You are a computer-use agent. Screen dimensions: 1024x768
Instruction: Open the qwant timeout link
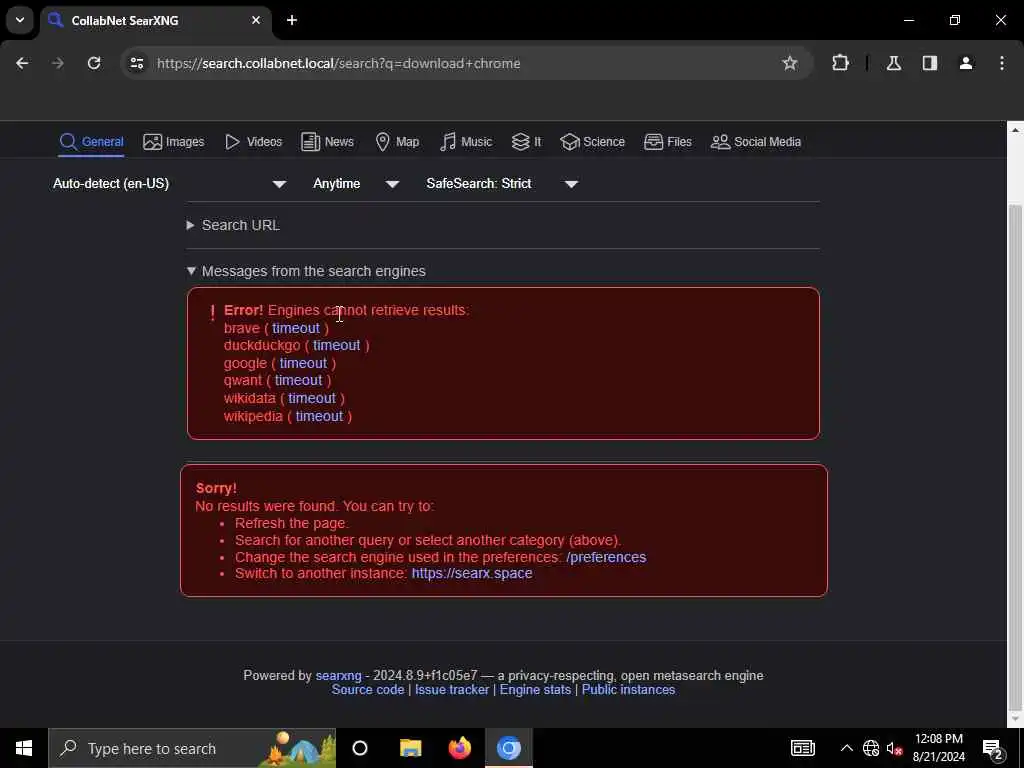click(298, 380)
